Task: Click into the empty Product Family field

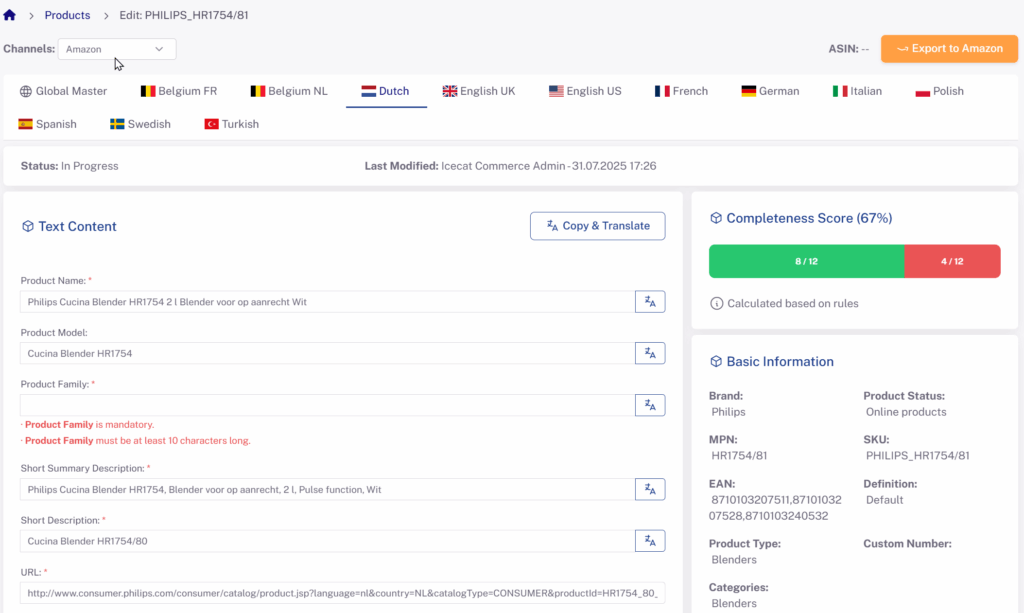Action: tap(327, 405)
